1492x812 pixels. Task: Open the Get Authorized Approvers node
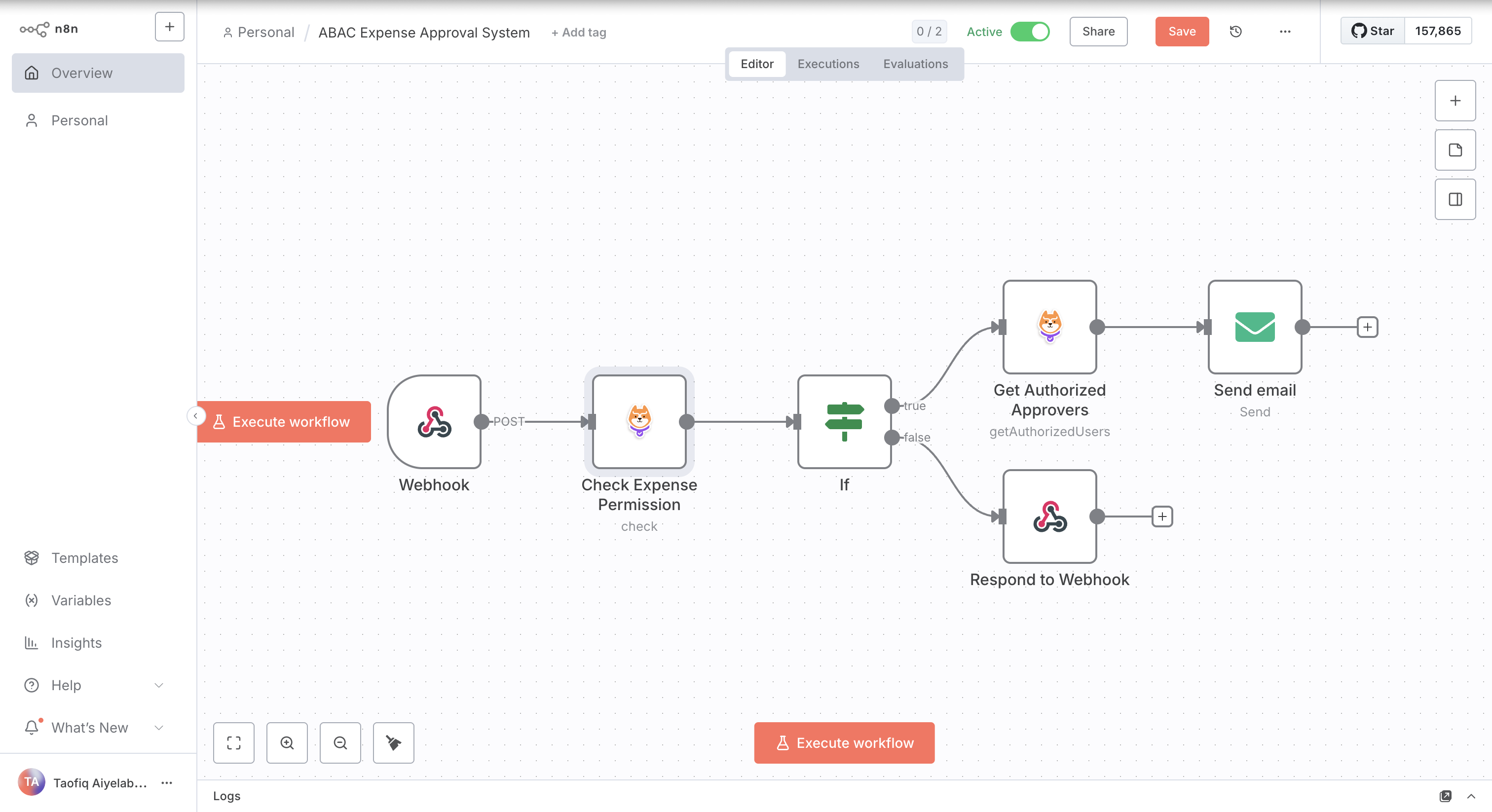[1049, 327]
